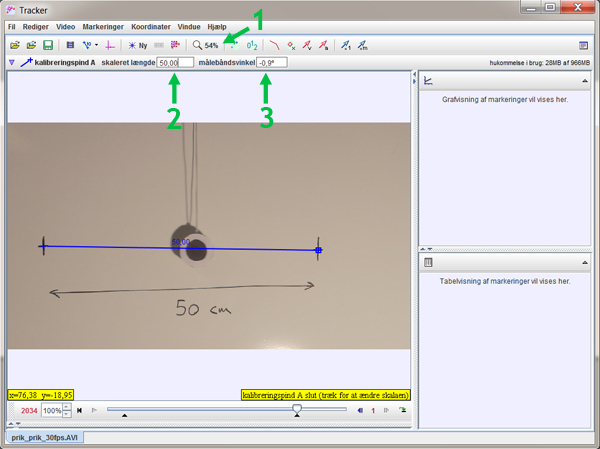Select the calibration stick right endpoint

click(x=318, y=250)
